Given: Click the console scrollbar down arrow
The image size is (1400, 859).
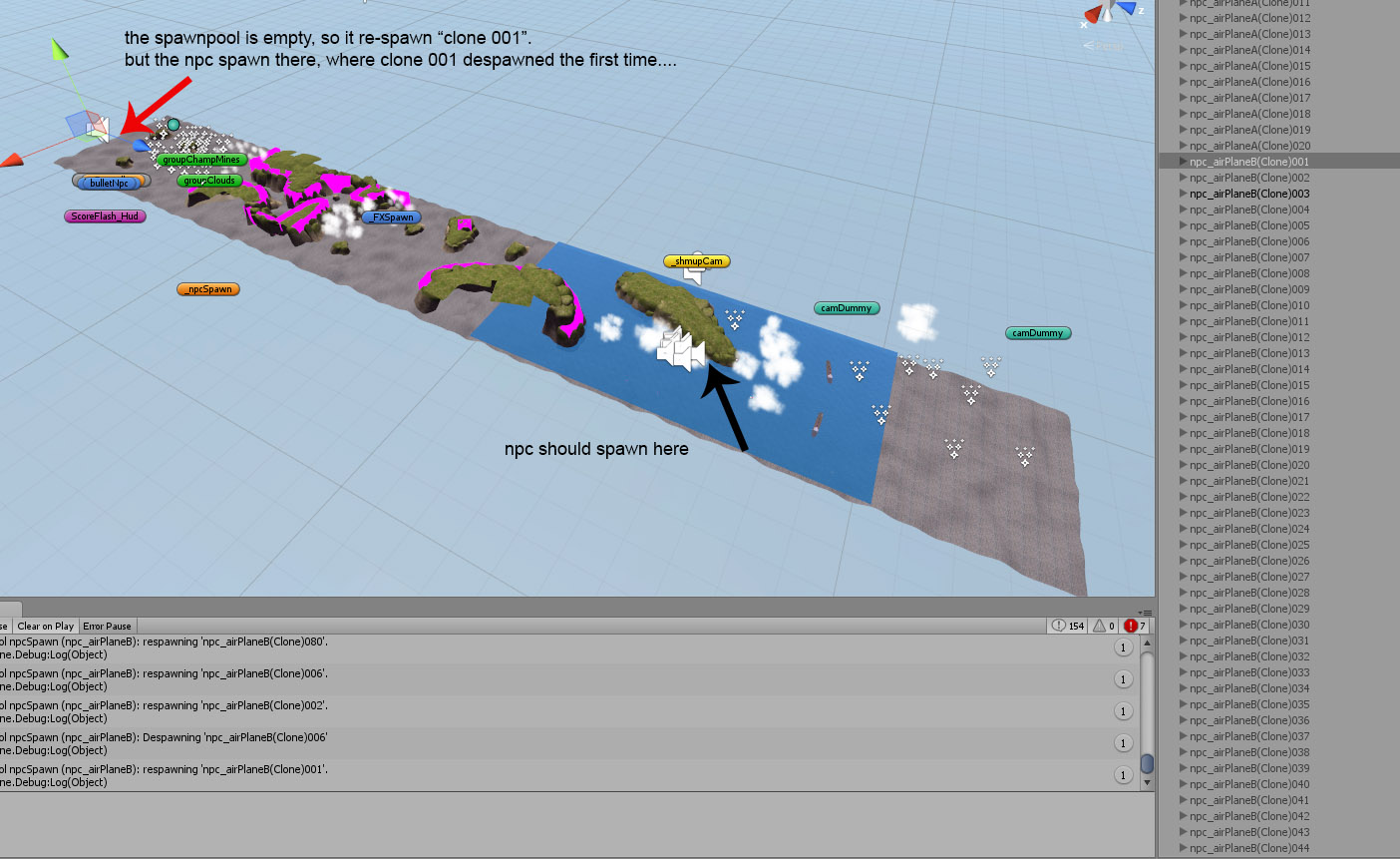Looking at the screenshot, I should 1147,783.
